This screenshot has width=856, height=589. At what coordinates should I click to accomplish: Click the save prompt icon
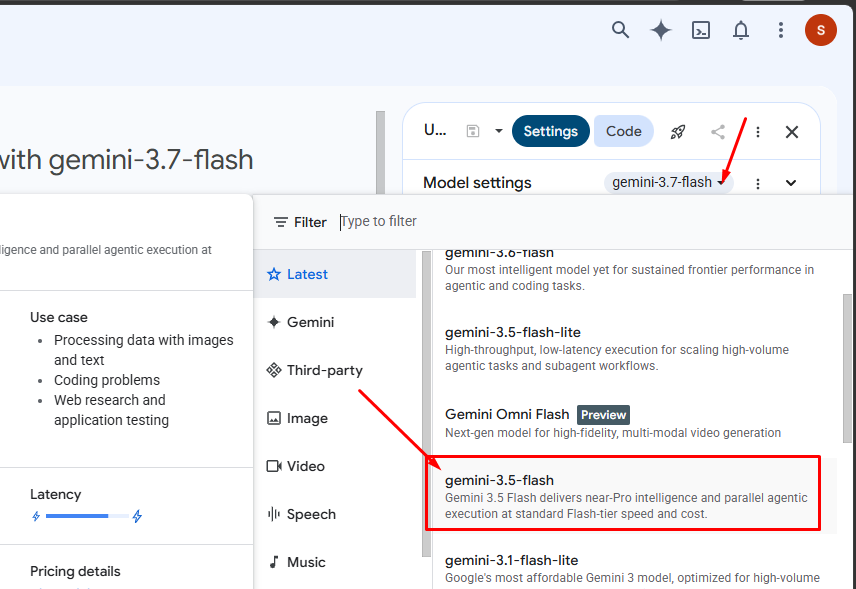click(473, 132)
